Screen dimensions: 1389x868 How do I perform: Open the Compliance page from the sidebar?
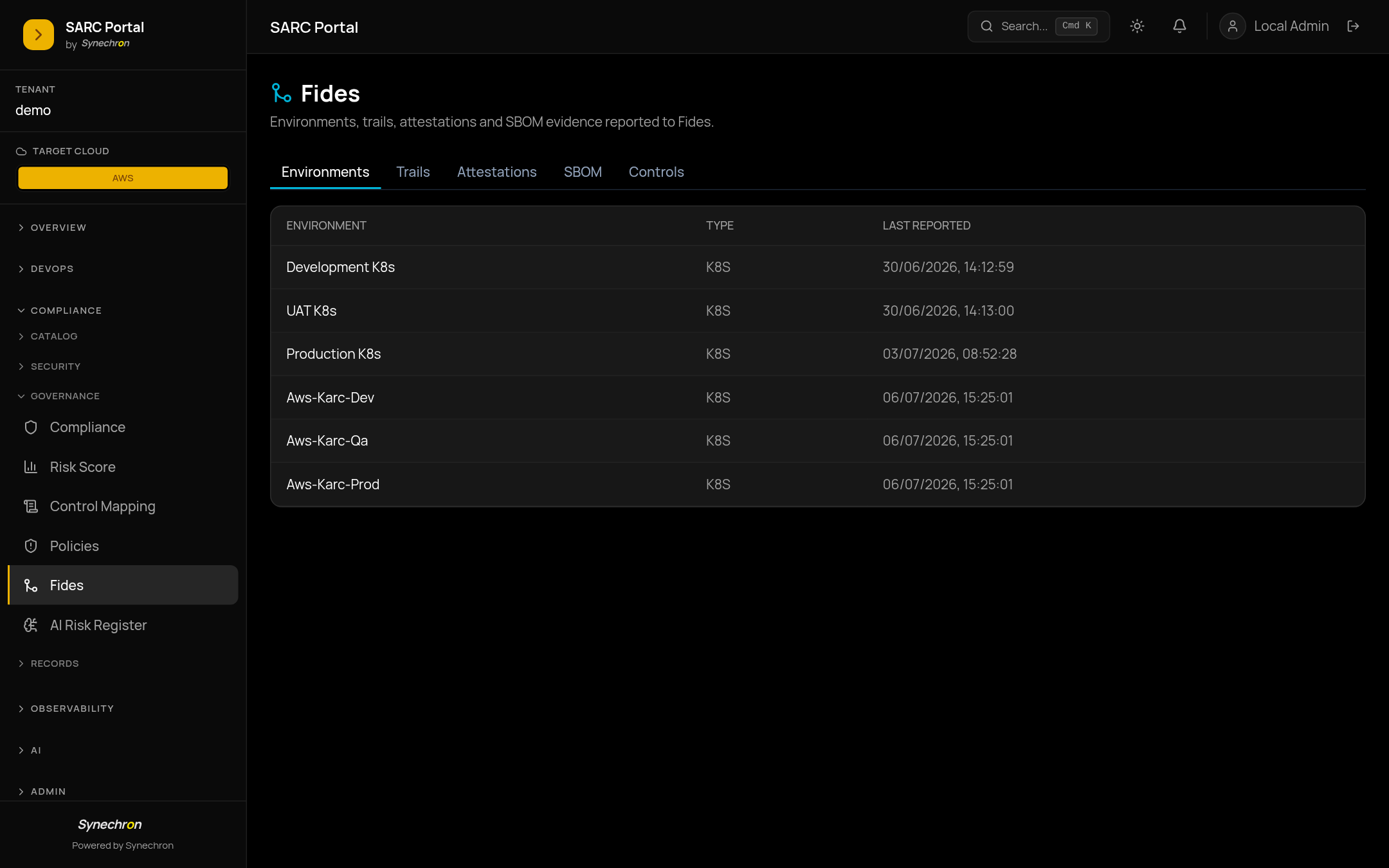123,428
